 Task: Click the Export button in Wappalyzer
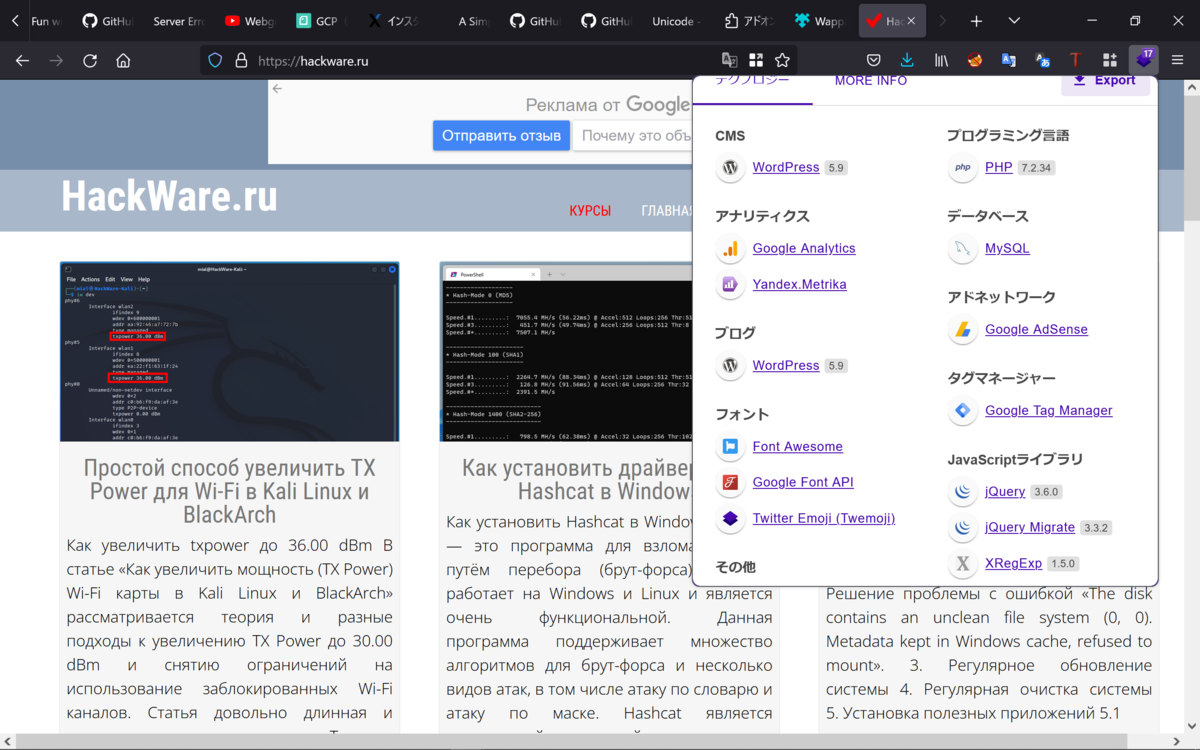coord(1105,81)
